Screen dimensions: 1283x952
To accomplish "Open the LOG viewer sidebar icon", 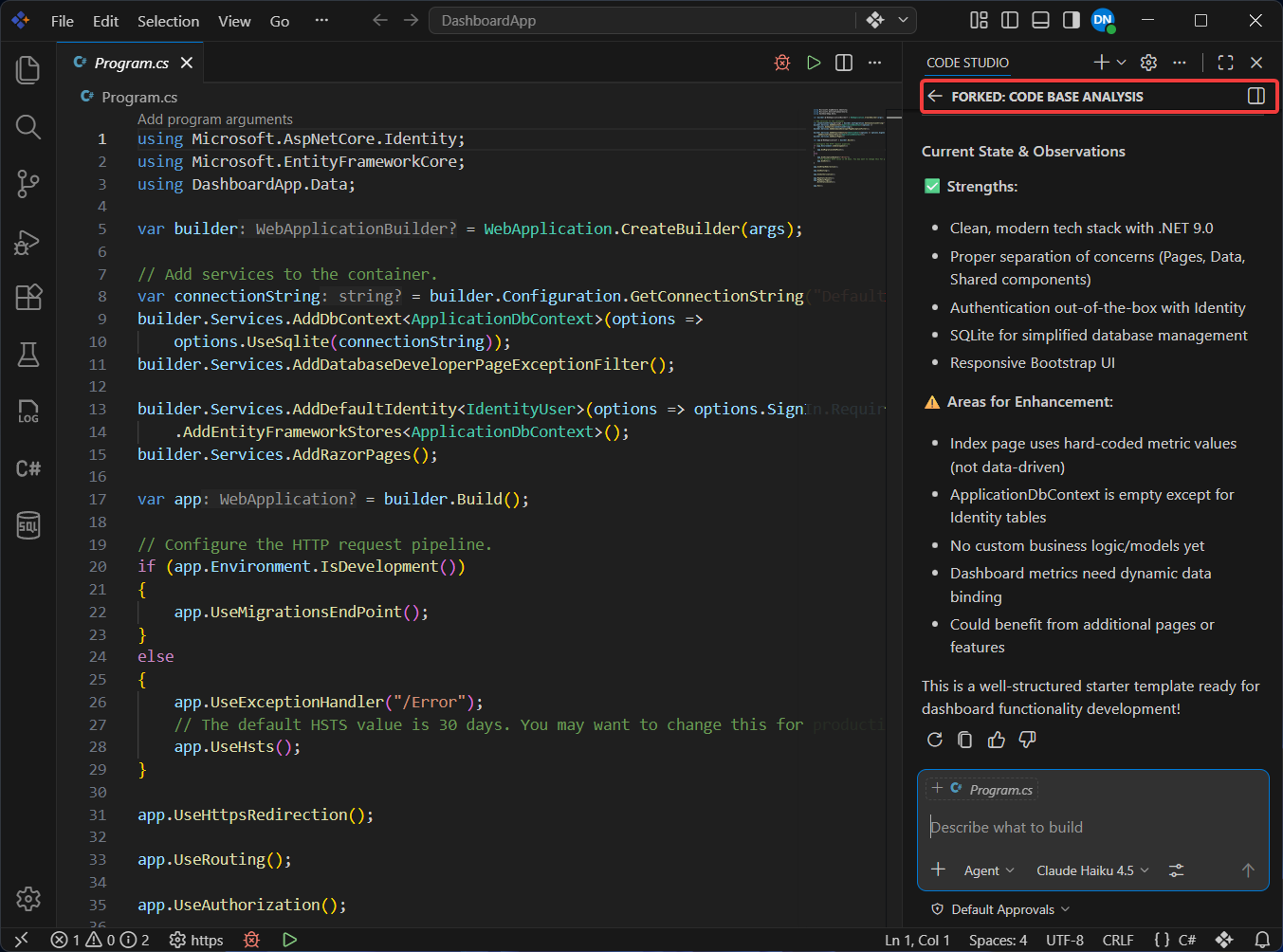I will point(28,412).
